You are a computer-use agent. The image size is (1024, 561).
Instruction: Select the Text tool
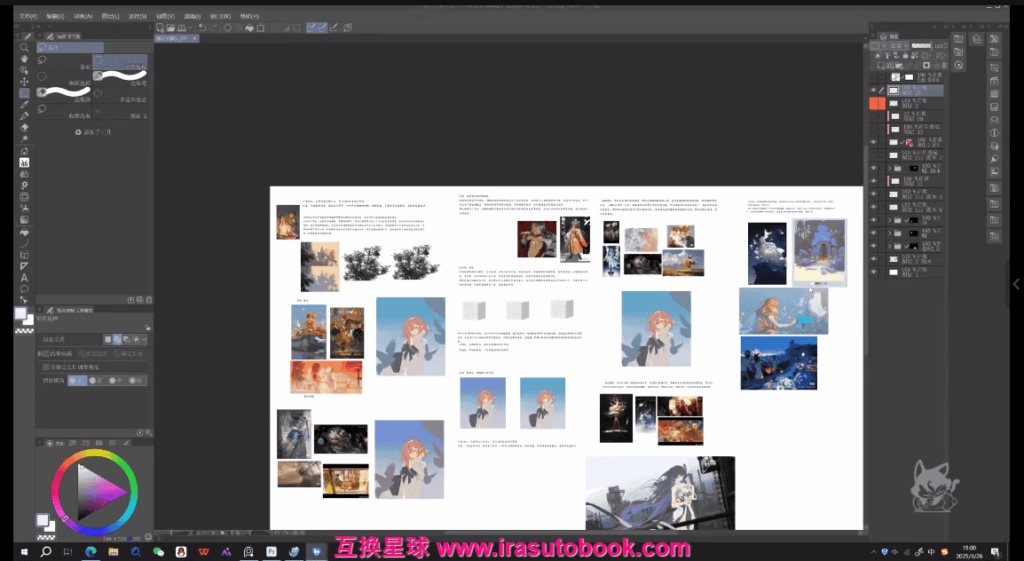pyautogui.click(x=24, y=277)
